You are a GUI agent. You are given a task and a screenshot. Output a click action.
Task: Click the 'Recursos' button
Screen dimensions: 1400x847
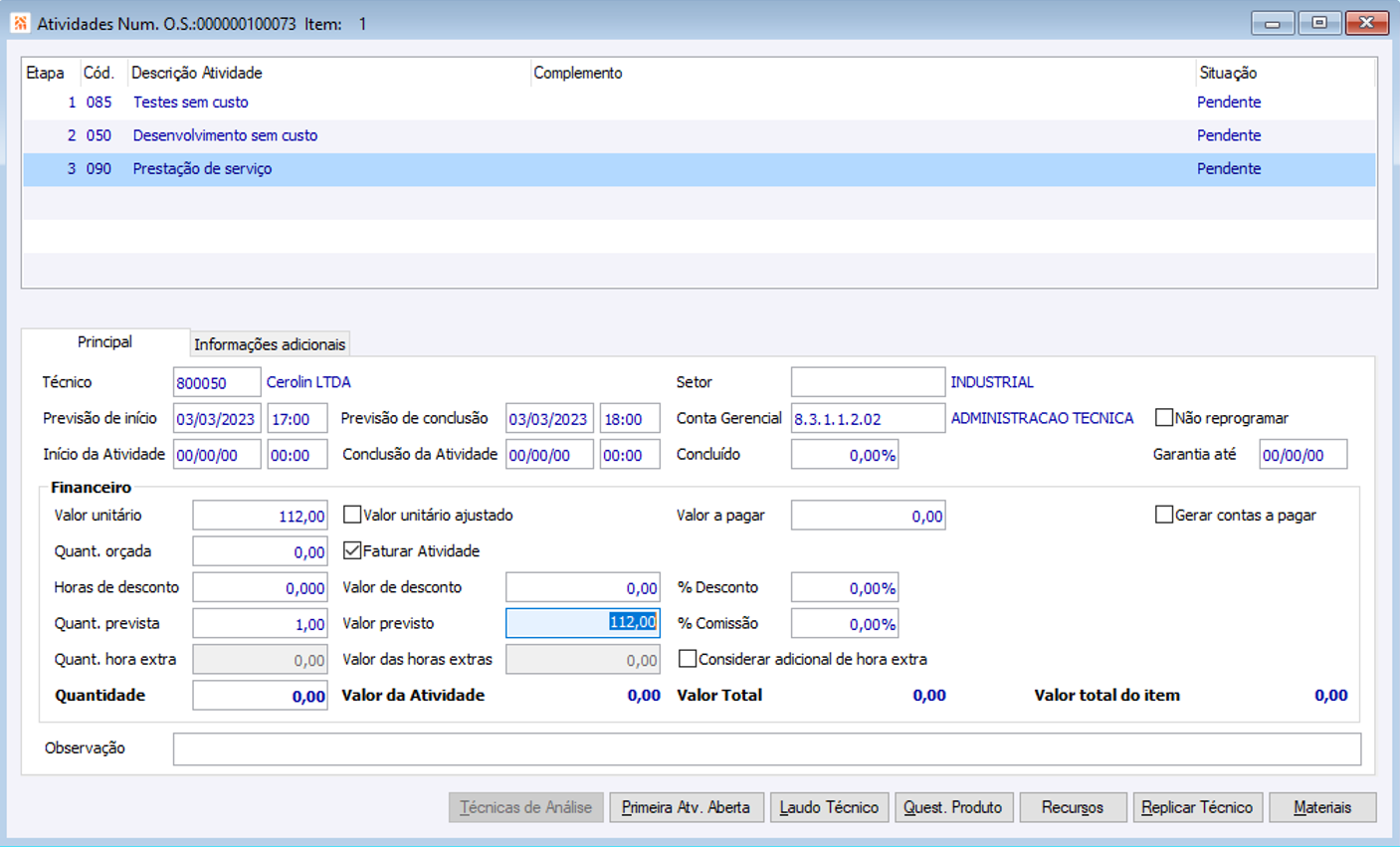pyautogui.click(x=1072, y=807)
